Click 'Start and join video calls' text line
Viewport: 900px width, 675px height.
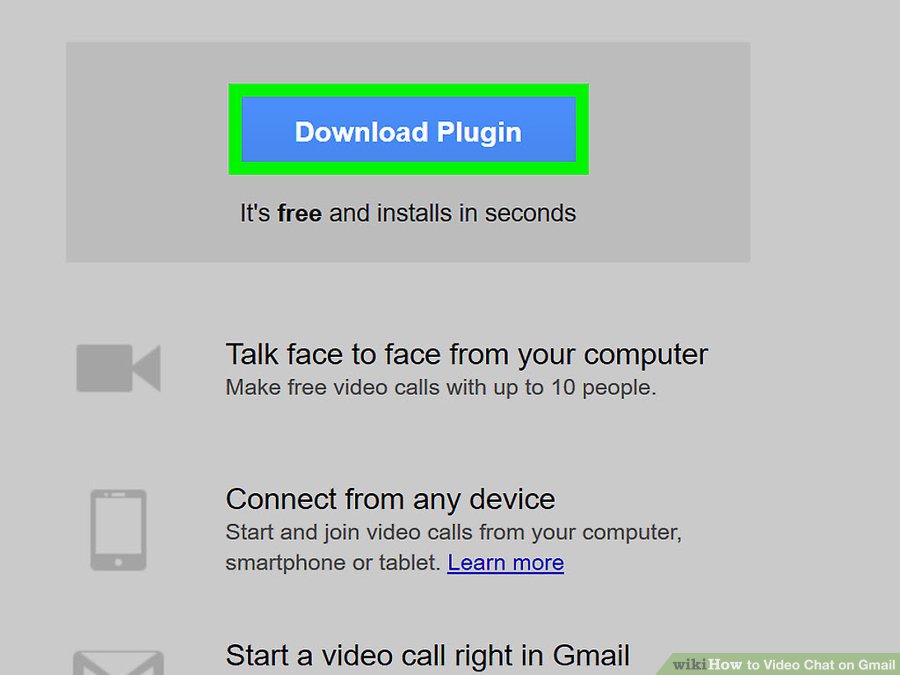[453, 532]
